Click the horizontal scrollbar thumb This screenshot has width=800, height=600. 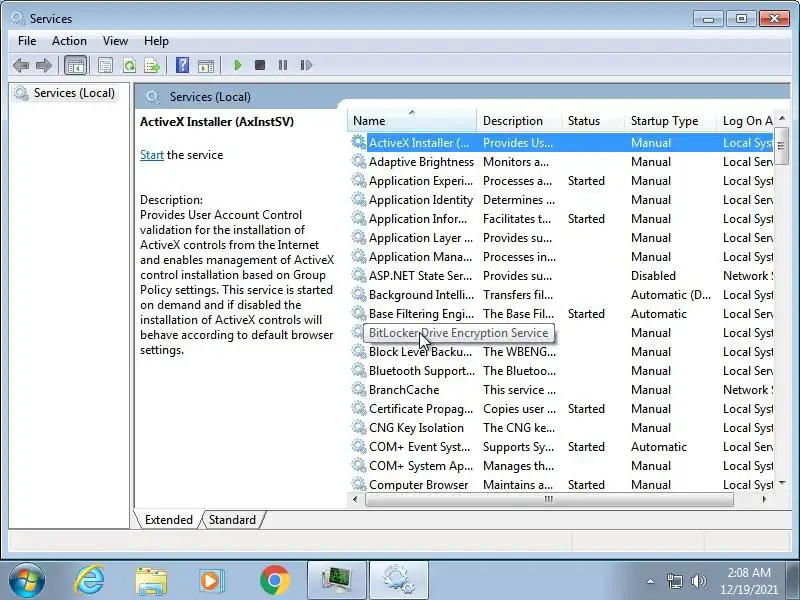coord(549,499)
